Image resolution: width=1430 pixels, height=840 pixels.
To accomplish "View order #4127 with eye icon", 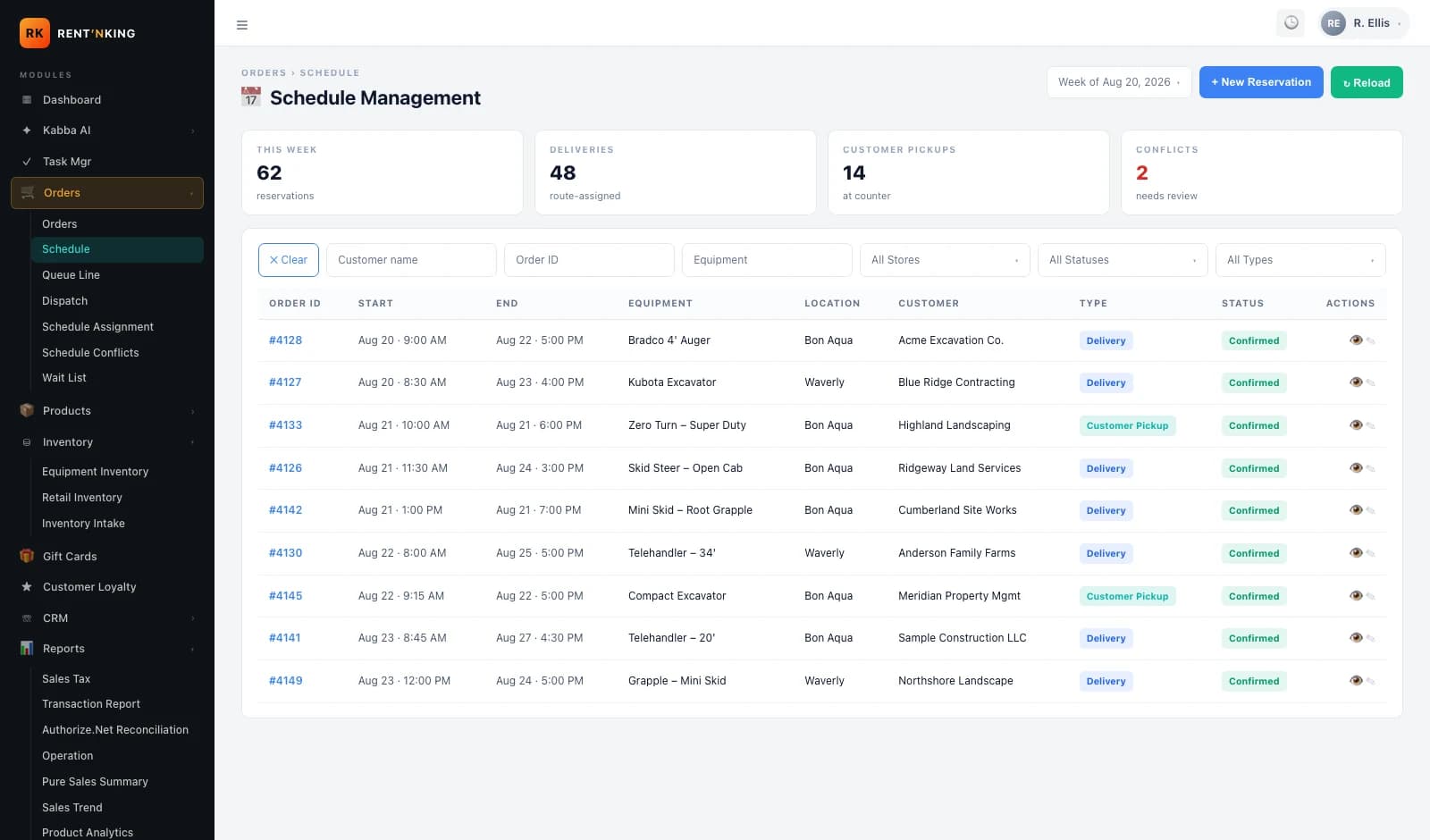I will [1356, 382].
